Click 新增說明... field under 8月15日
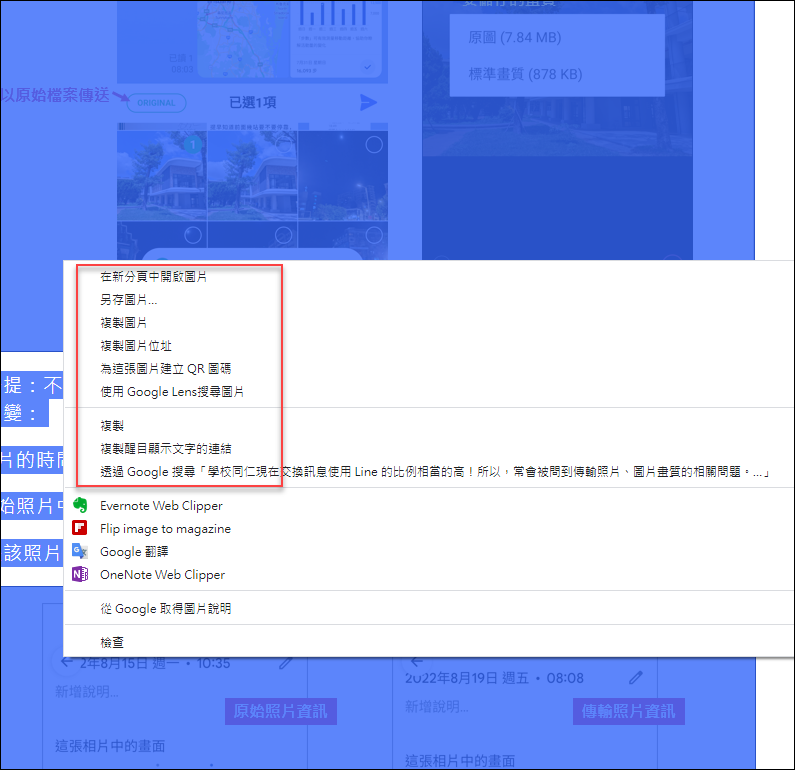795x770 pixels. click(87, 691)
